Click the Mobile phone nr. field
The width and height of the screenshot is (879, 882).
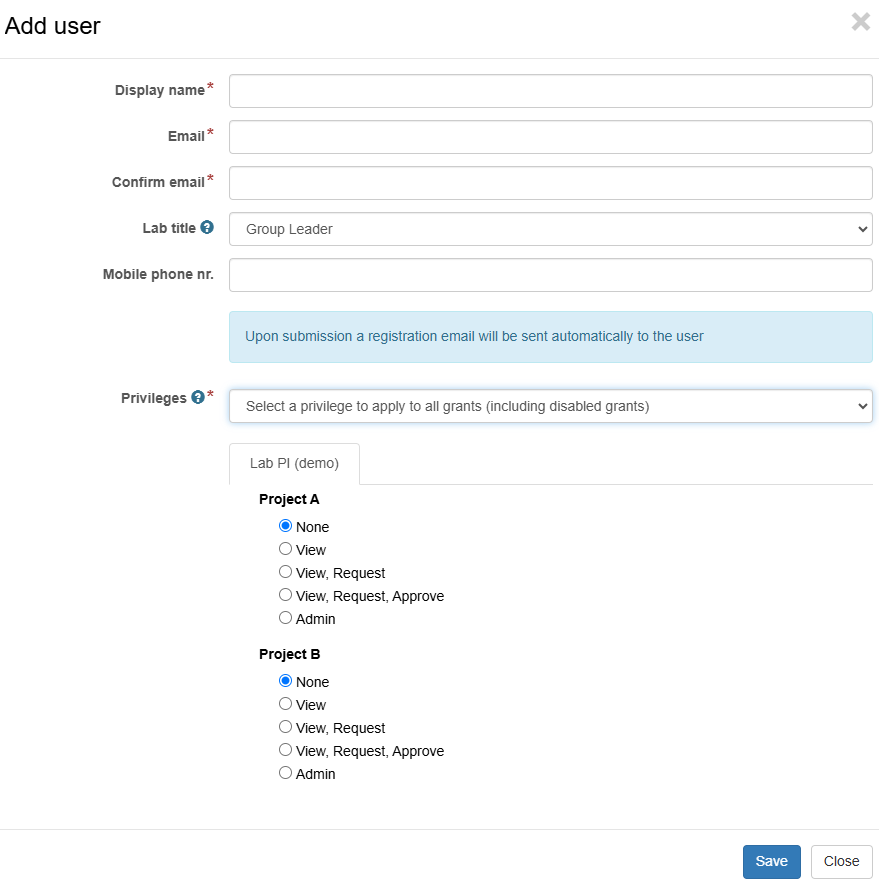pyautogui.click(x=551, y=275)
